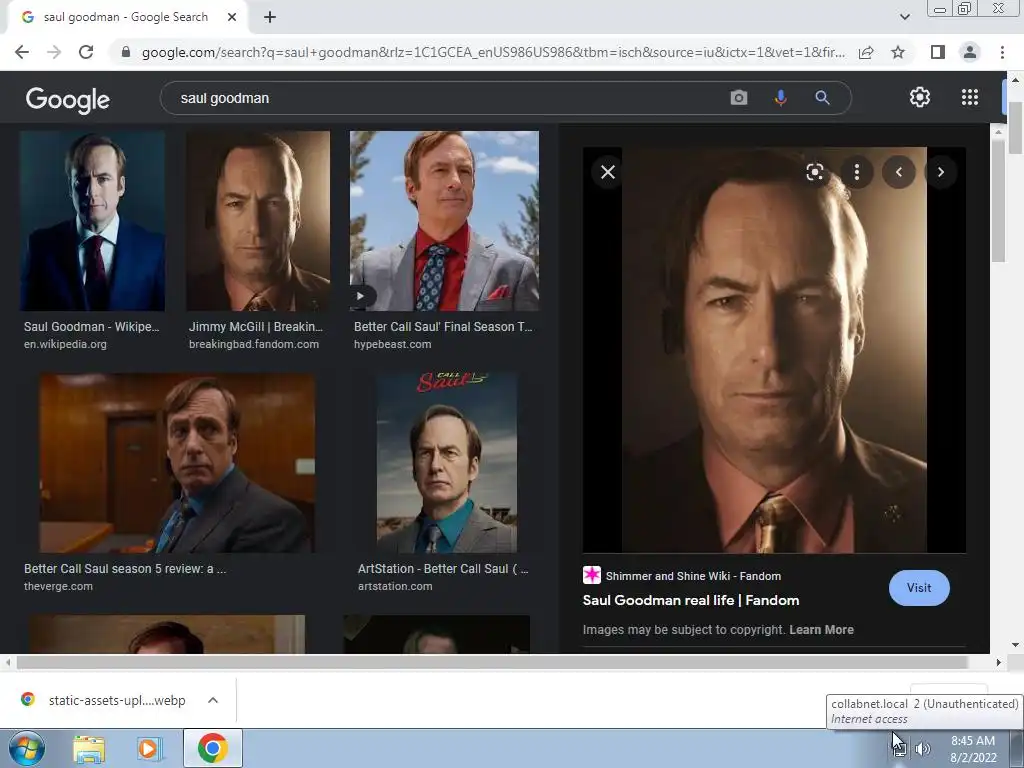Reload the page with the refresh icon
This screenshot has width=1024, height=768.
[86, 52]
